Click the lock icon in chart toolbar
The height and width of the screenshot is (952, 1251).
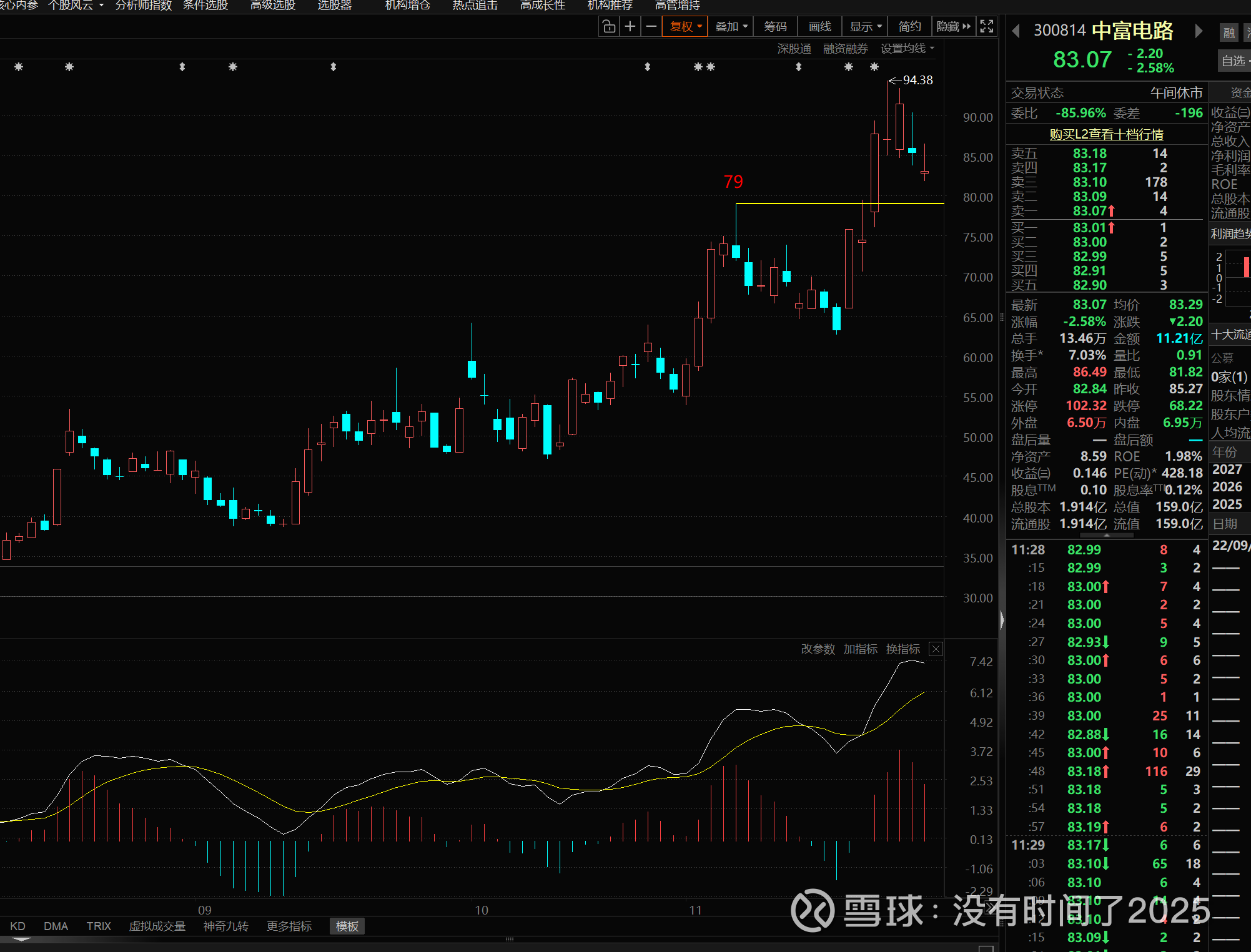tap(609, 27)
